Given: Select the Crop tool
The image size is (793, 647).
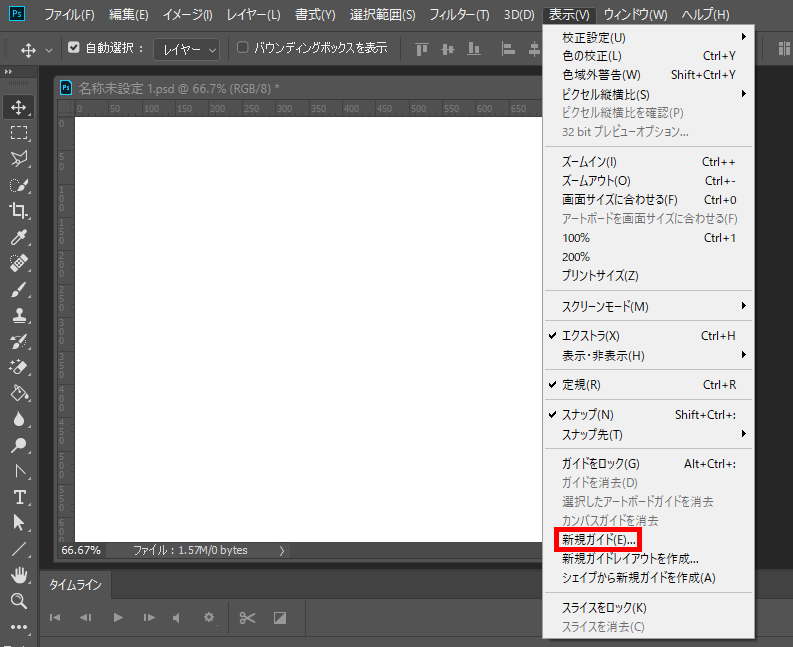Looking at the screenshot, I should click(x=19, y=211).
